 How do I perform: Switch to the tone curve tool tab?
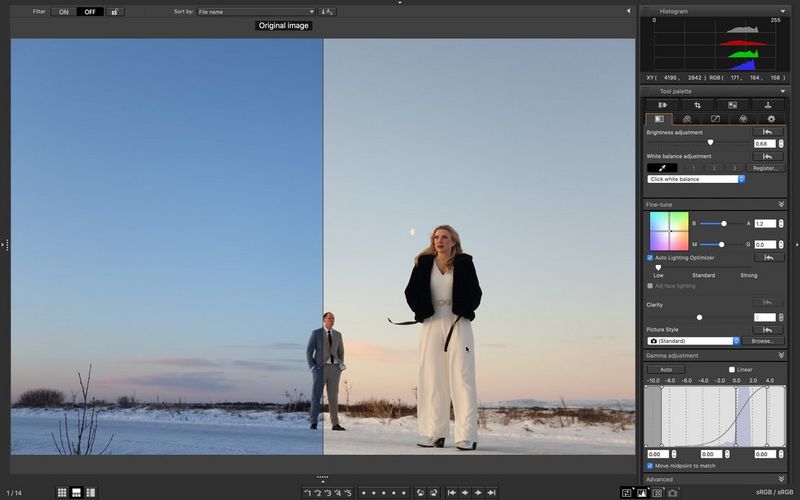[x=715, y=119]
